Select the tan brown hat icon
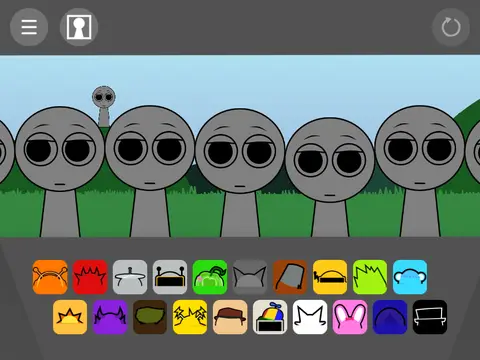Screen dimensions: 480x360 tap(230, 317)
